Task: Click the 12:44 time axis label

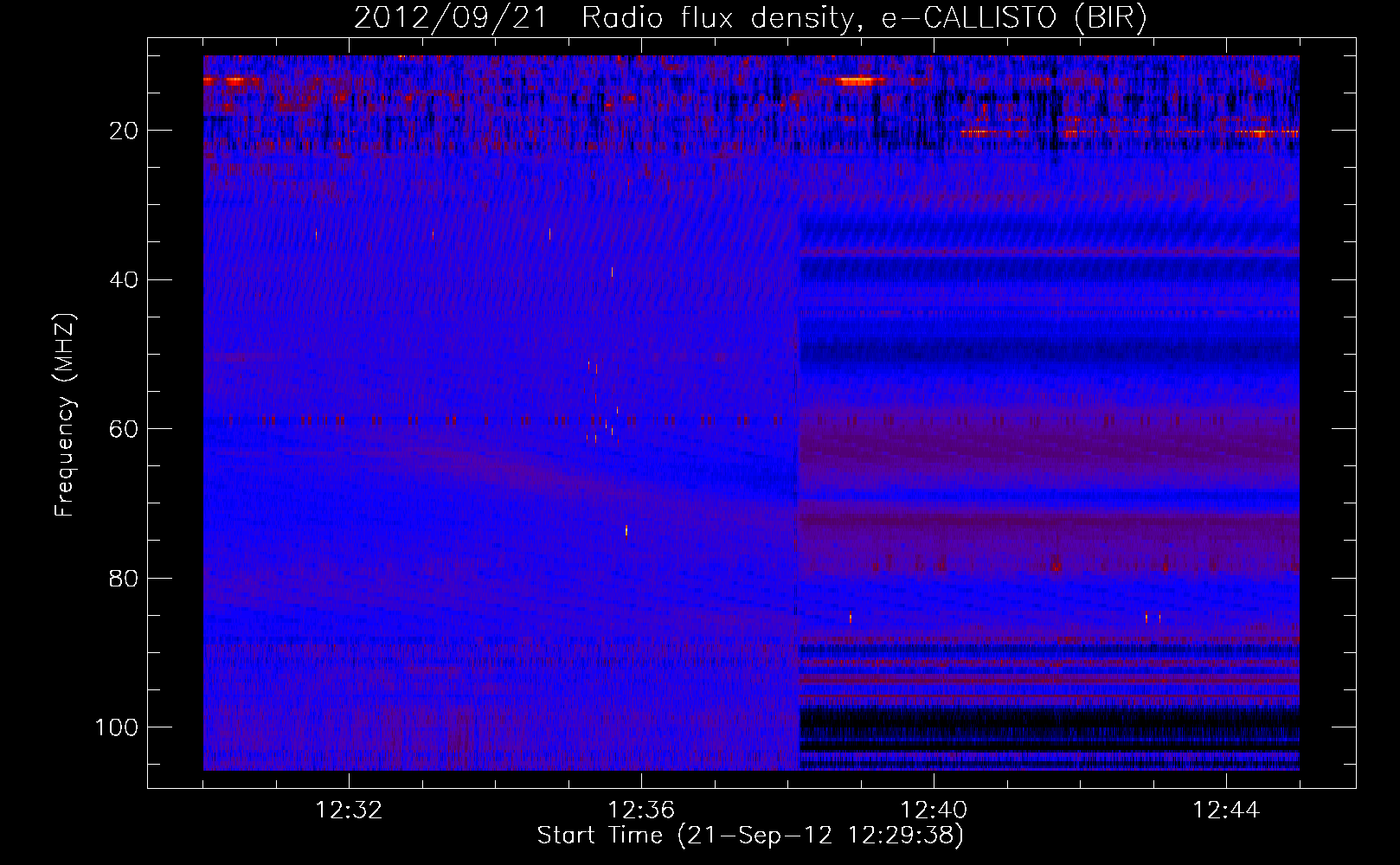Action: click(x=1226, y=811)
